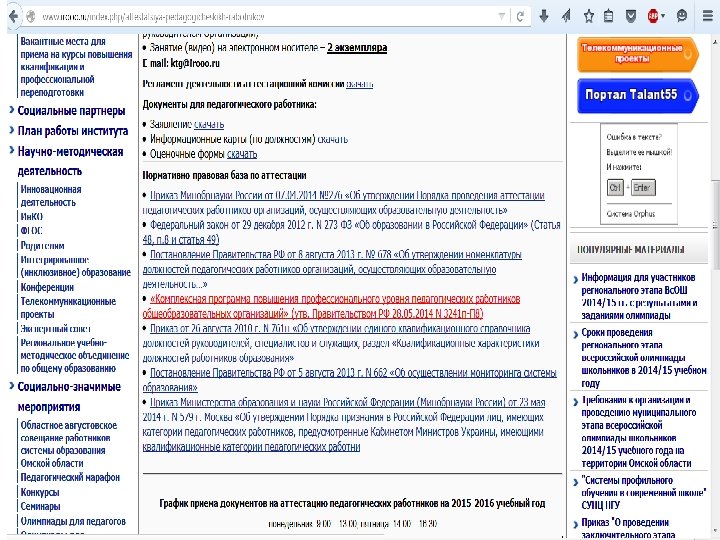Open the Downloads arrow icon
720x540 pixels.
(x=544, y=17)
